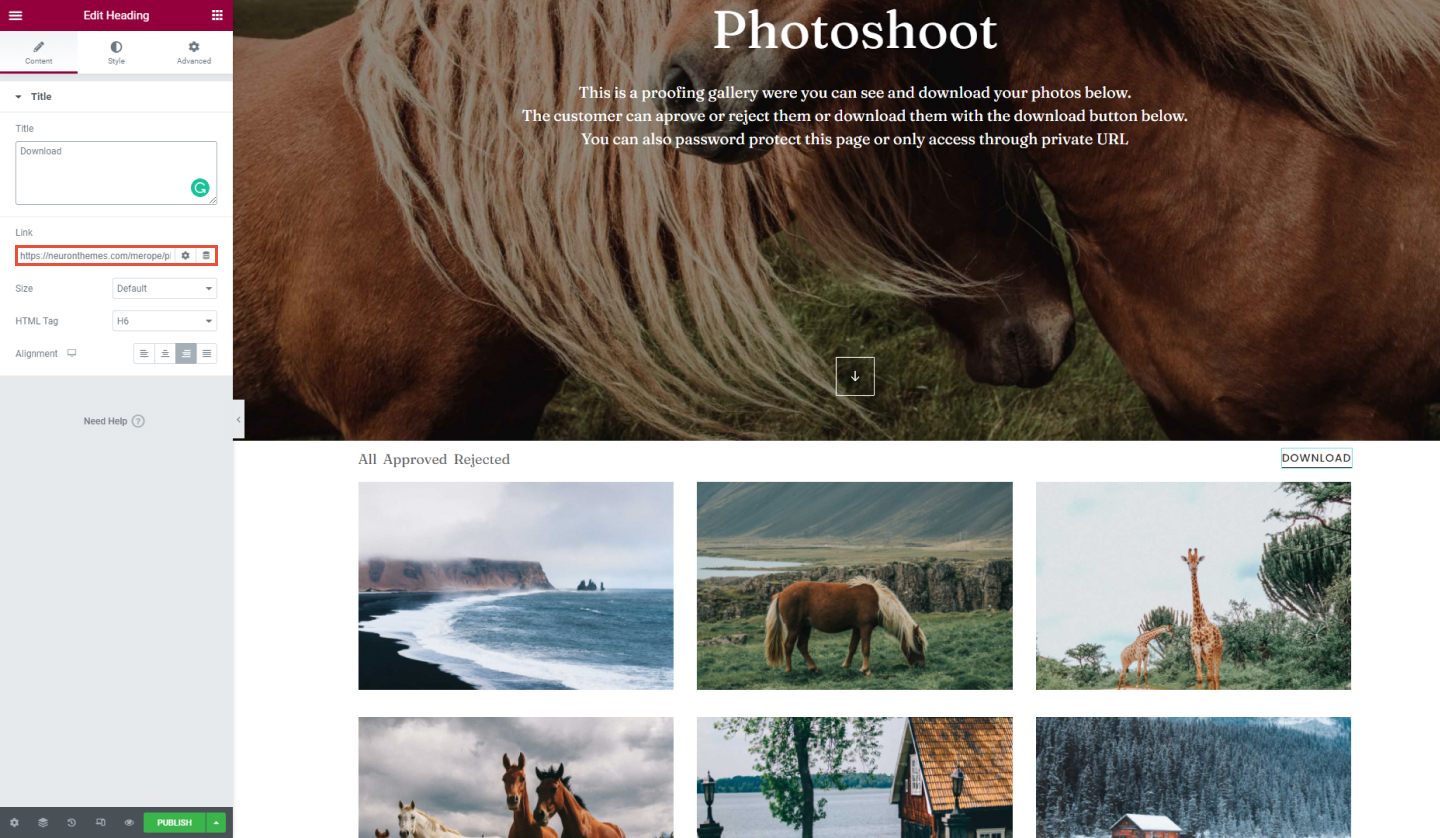Open page settings gear in footer

14,823
